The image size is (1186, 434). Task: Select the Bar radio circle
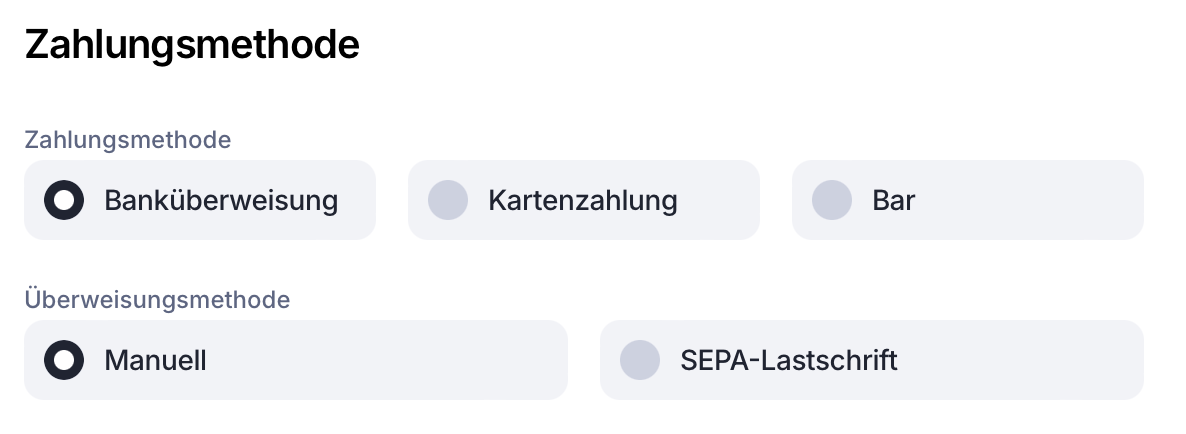click(832, 200)
